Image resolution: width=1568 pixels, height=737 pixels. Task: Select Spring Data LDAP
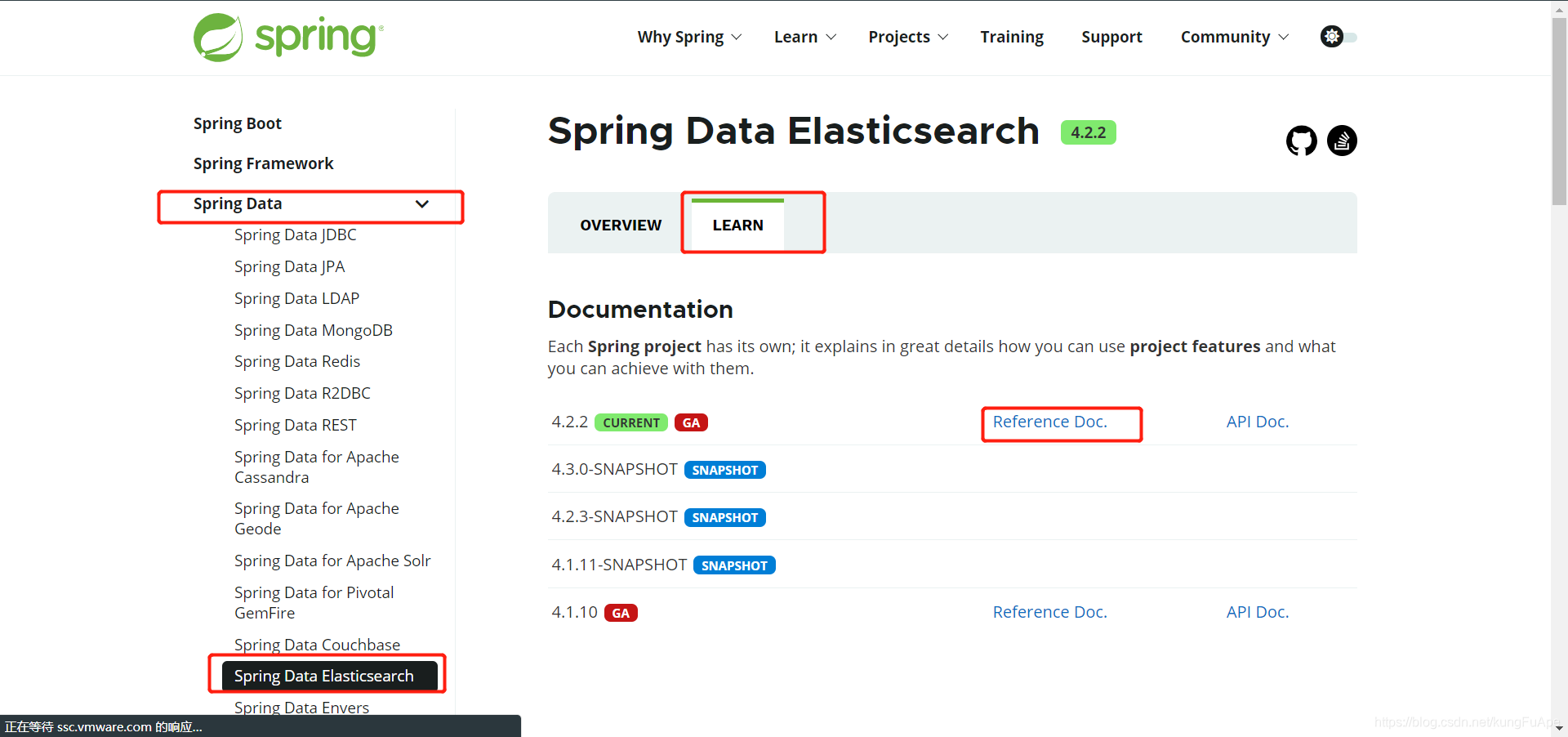click(296, 298)
